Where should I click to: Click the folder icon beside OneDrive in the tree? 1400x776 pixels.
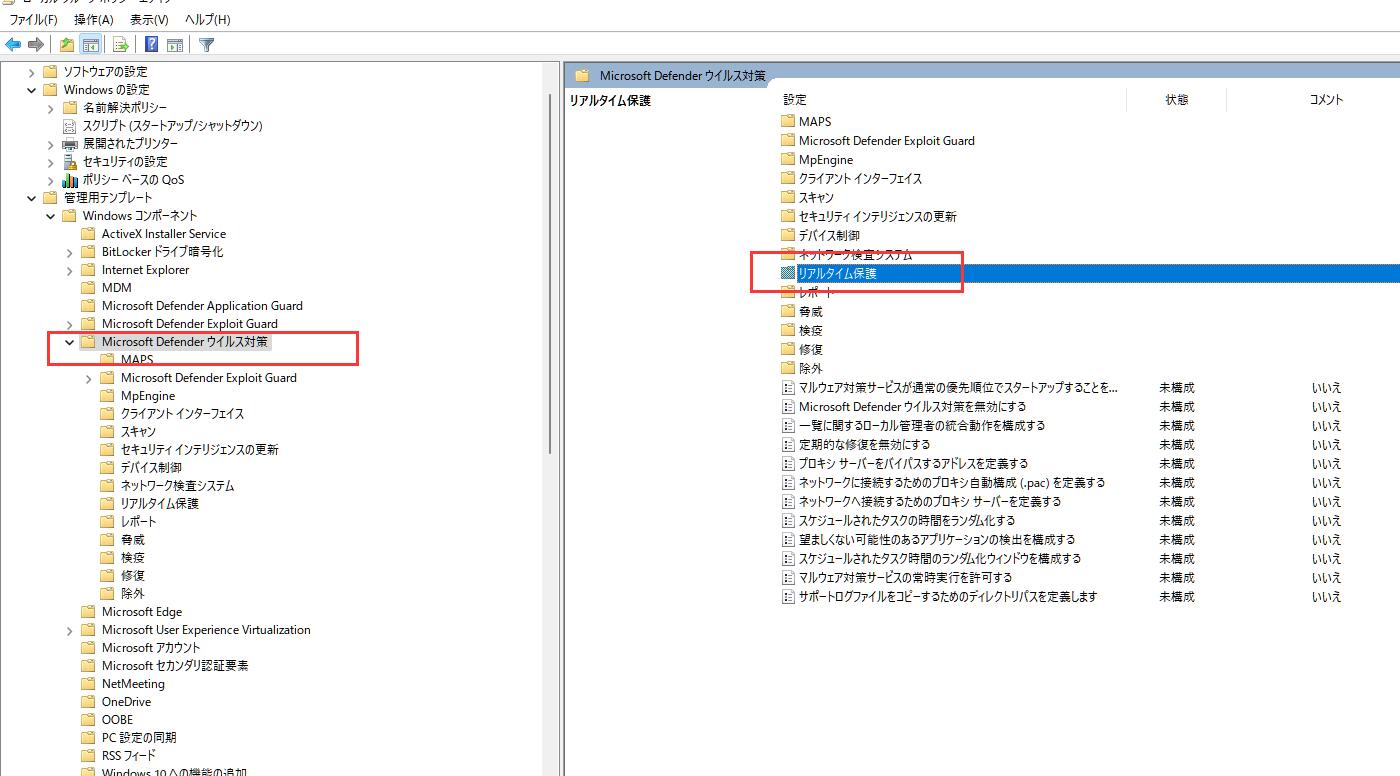coord(89,702)
